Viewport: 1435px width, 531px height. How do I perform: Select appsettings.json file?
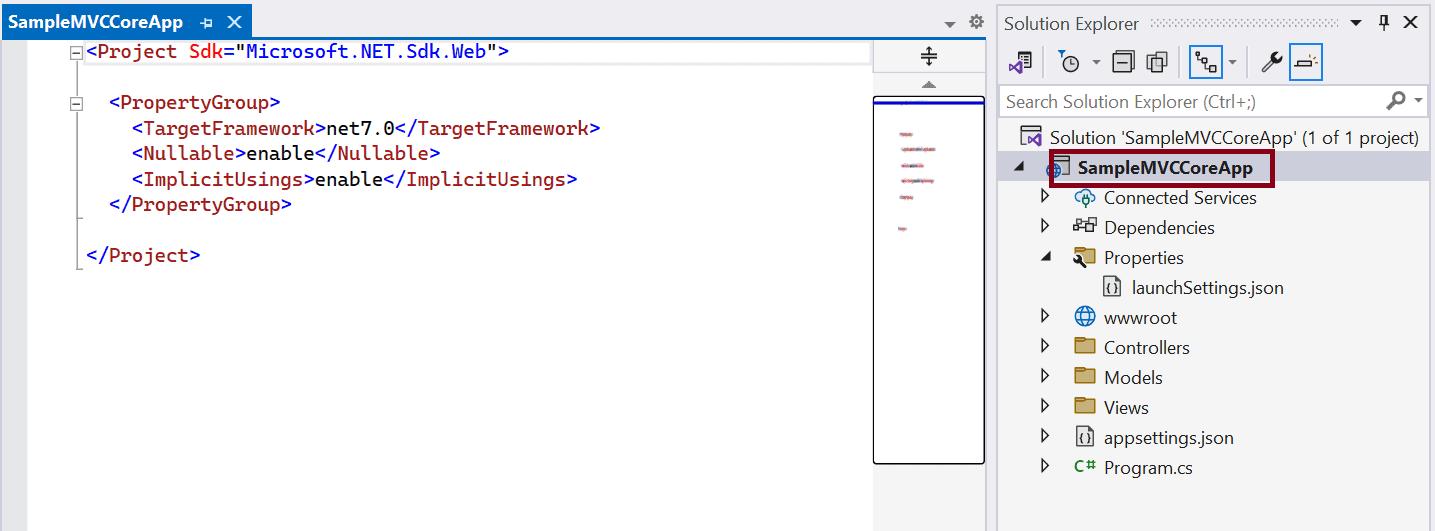1168,438
